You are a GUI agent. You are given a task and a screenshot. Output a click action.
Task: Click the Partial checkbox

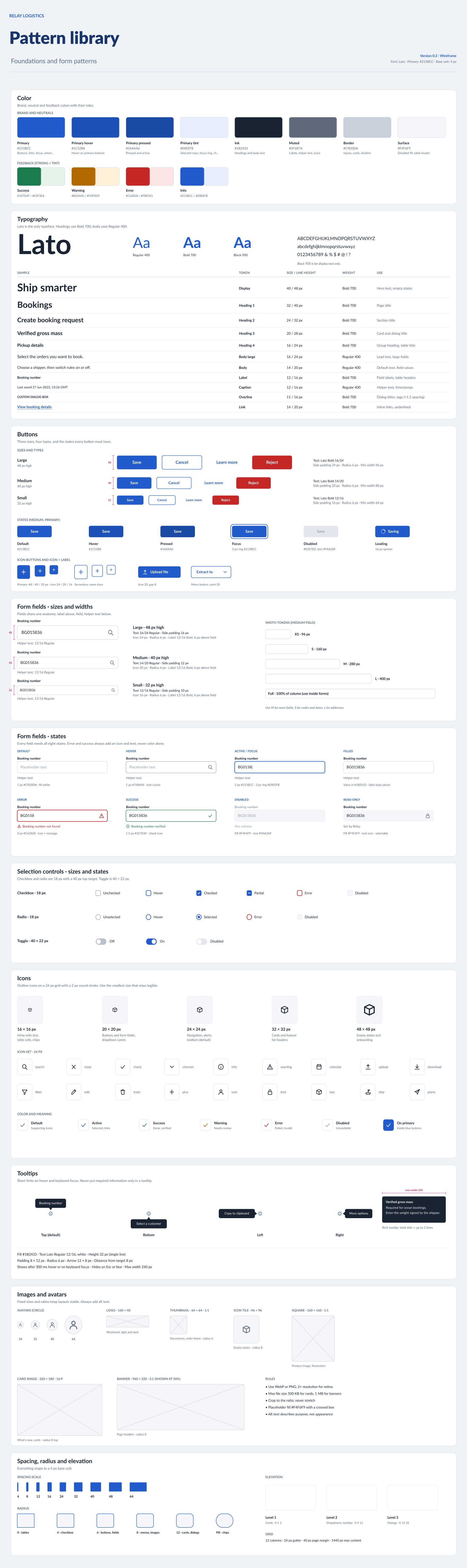(x=249, y=893)
